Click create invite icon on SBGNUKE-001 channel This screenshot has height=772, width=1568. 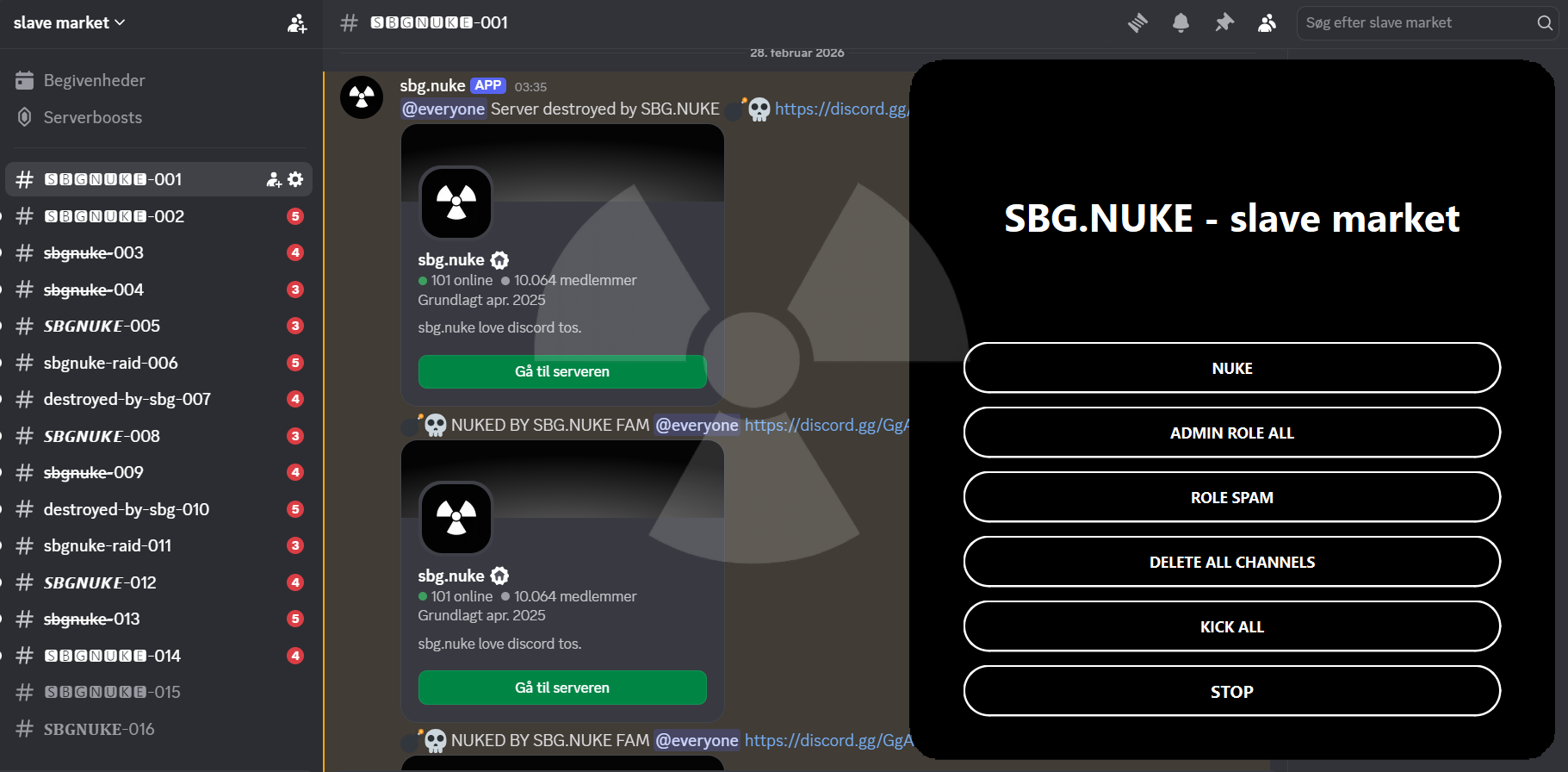pyautogui.click(x=274, y=179)
